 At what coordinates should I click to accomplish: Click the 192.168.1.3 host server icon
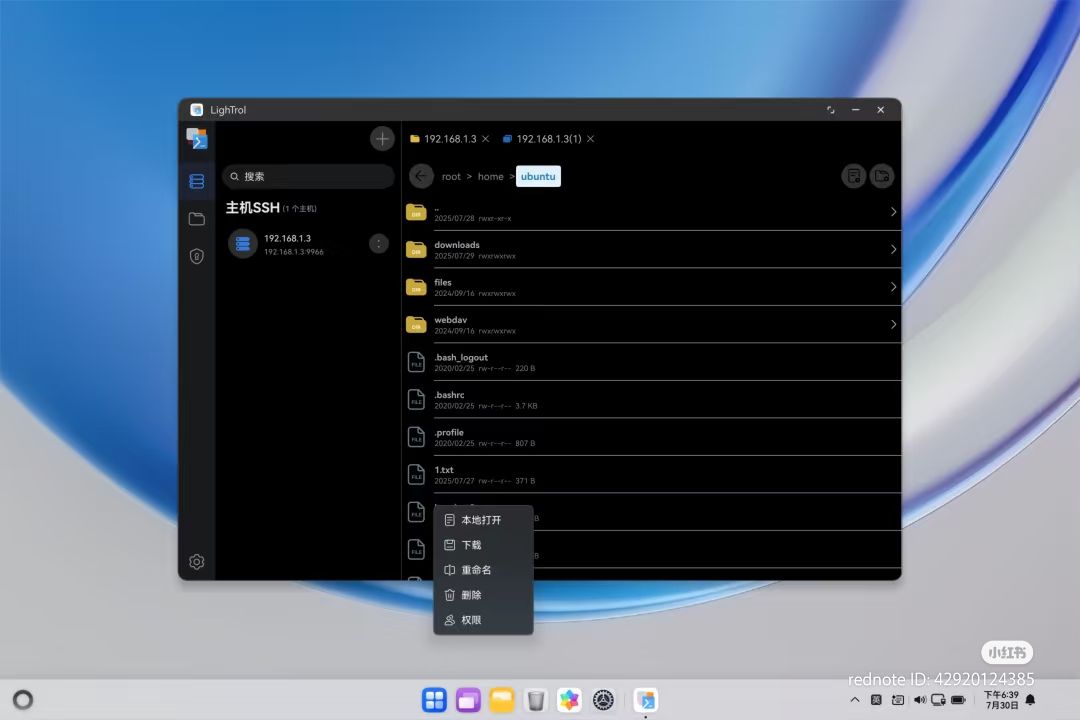[x=242, y=244]
